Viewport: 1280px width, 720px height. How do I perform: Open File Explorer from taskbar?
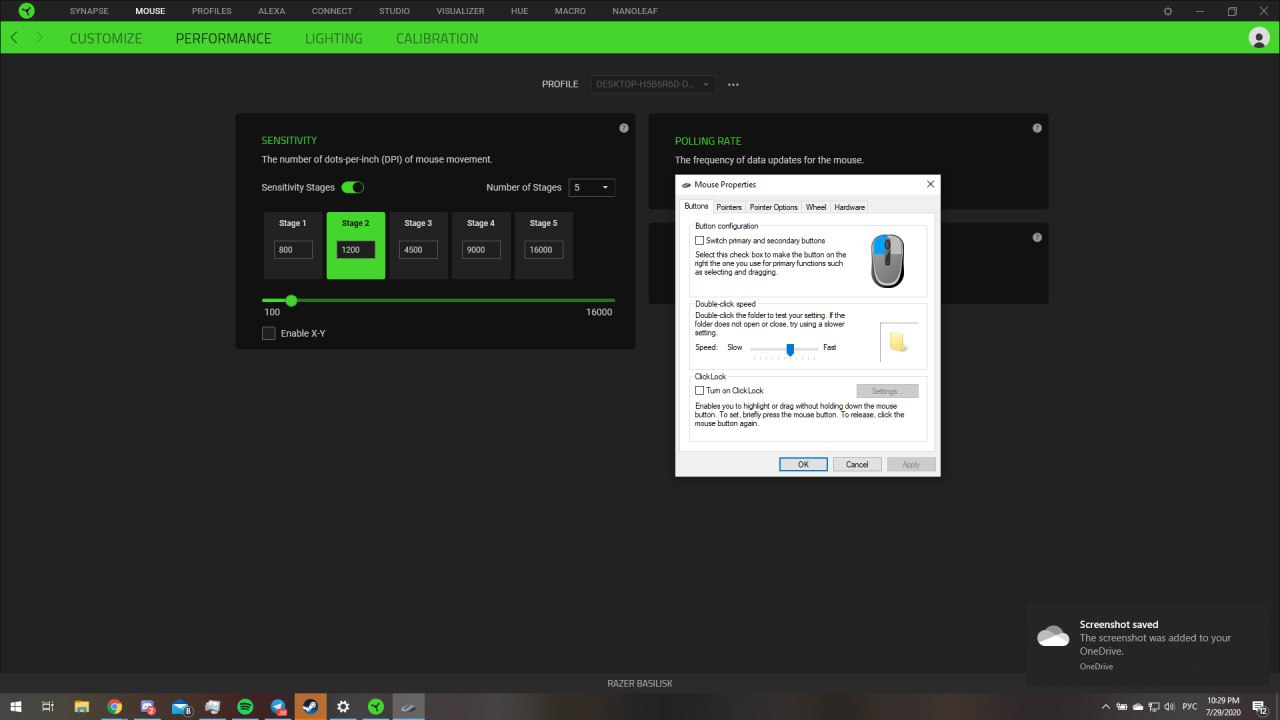(x=82, y=707)
